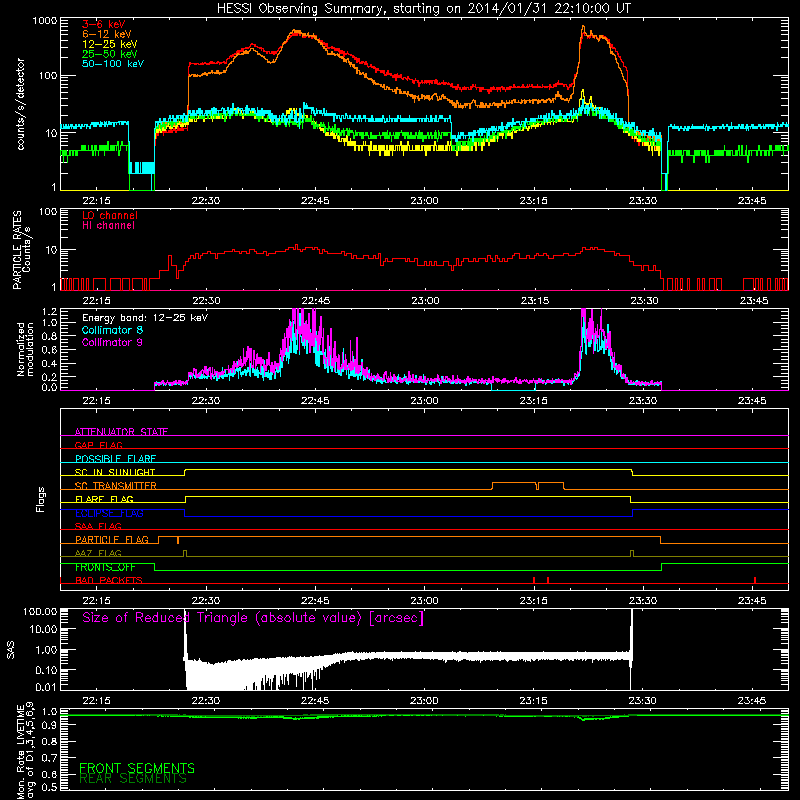
Task: Click the 22:30 tick under particle rates plot
Action: [x=206, y=301]
